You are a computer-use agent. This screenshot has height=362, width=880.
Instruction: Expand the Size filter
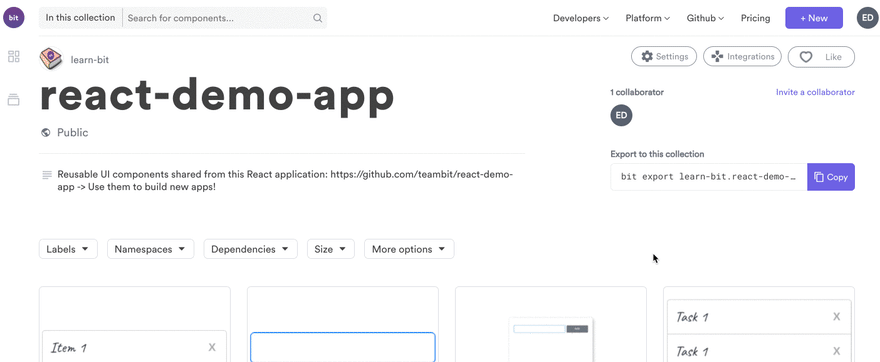click(331, 249)
